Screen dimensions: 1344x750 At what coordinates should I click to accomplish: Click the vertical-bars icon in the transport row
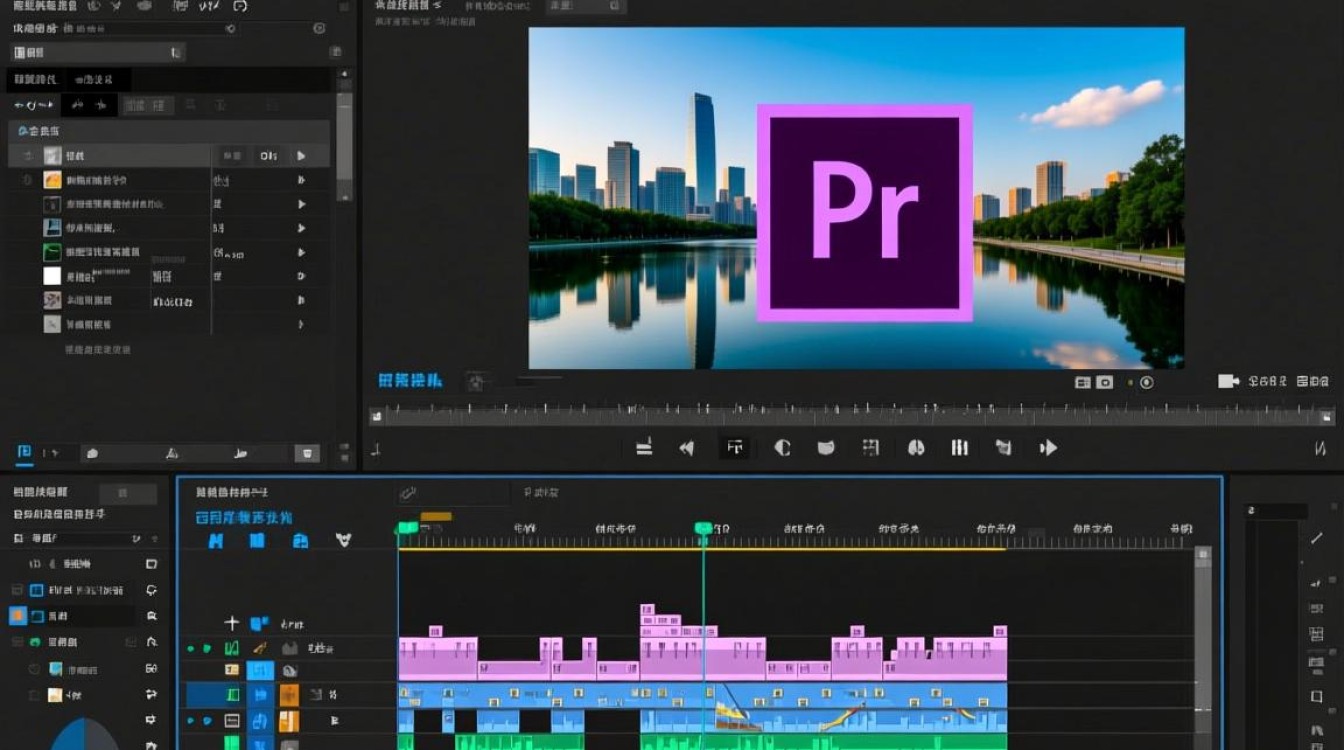pyautogui.click(x=960, y=448)
